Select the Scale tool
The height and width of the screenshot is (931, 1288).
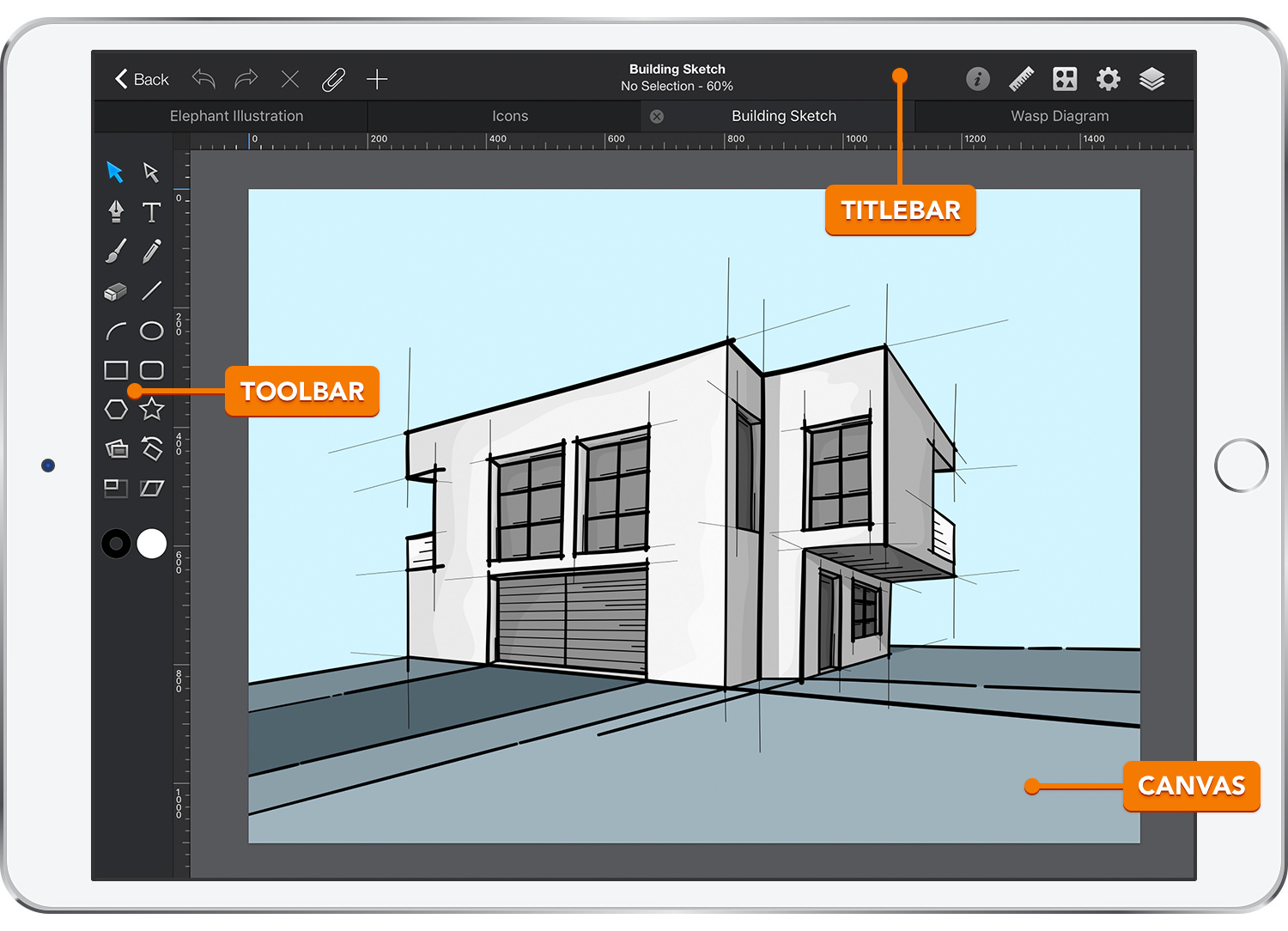(x=116, y=488)
